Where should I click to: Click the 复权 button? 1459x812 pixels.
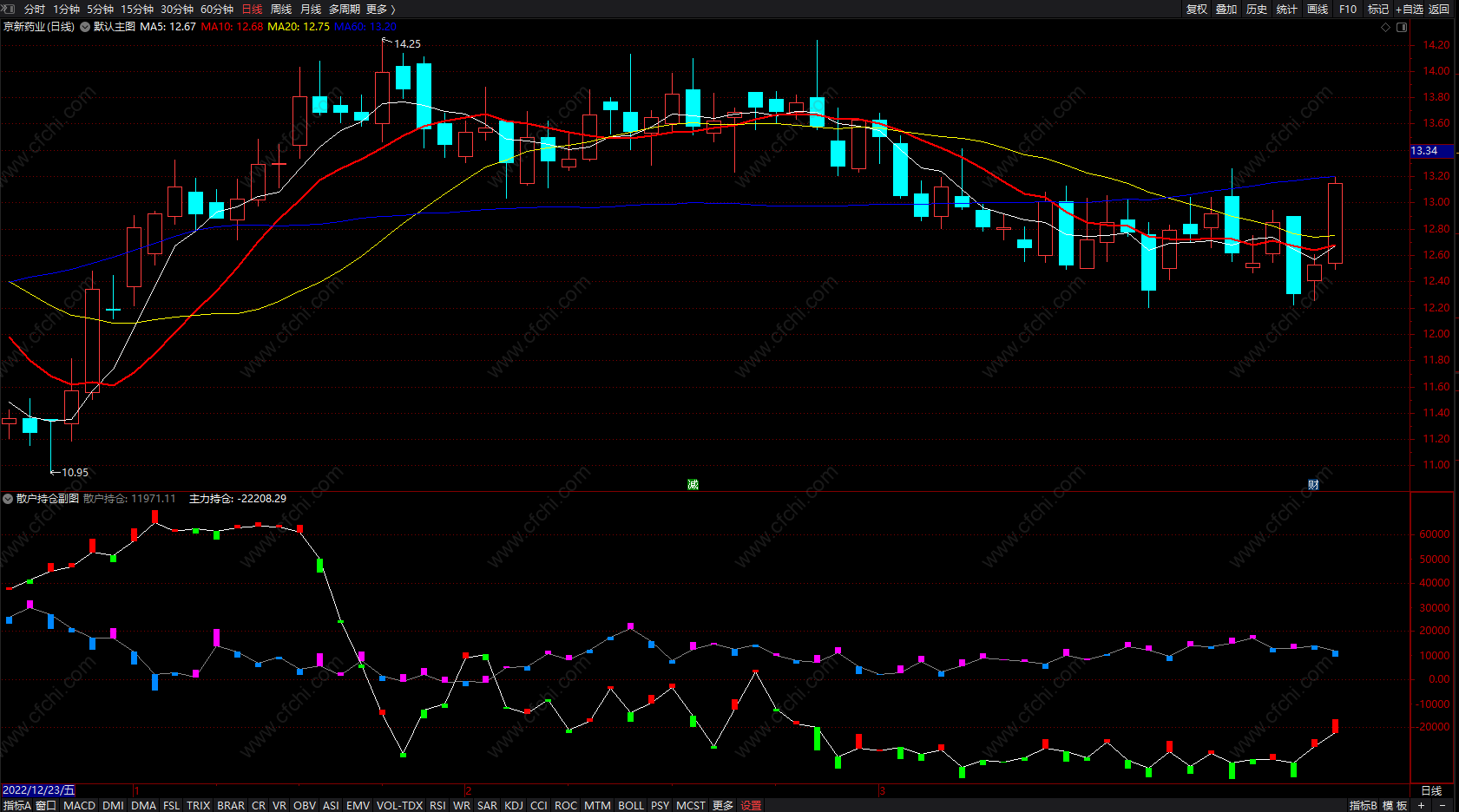(1197, 9)
